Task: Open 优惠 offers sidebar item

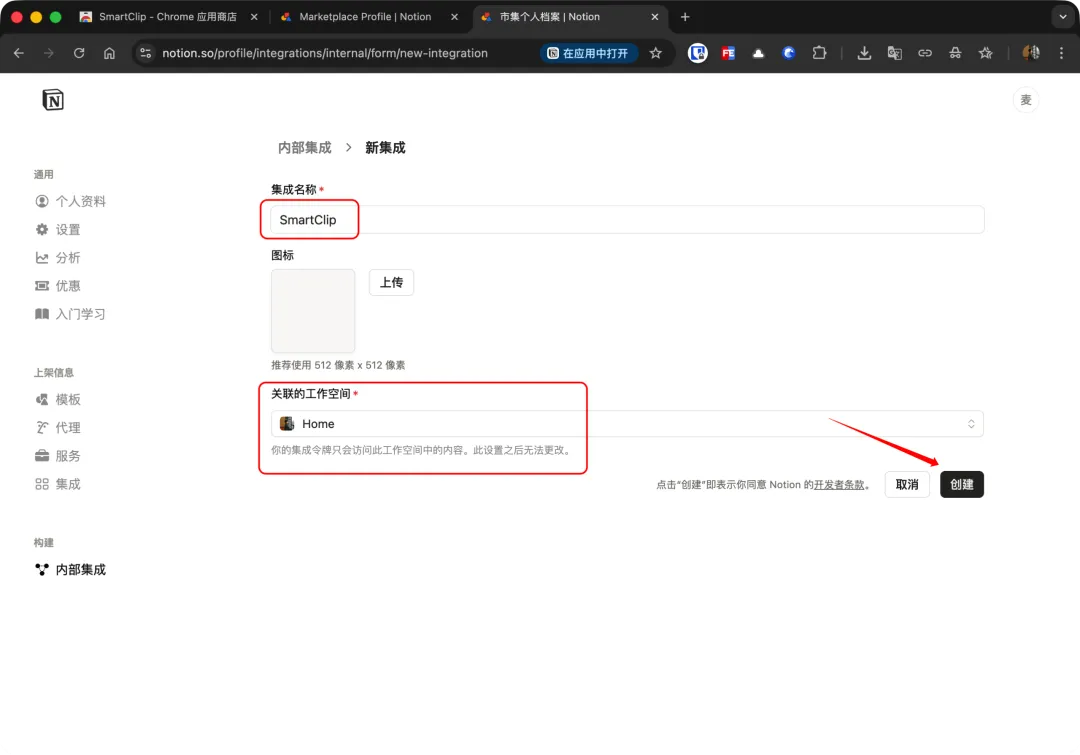Action: (58, 286)
